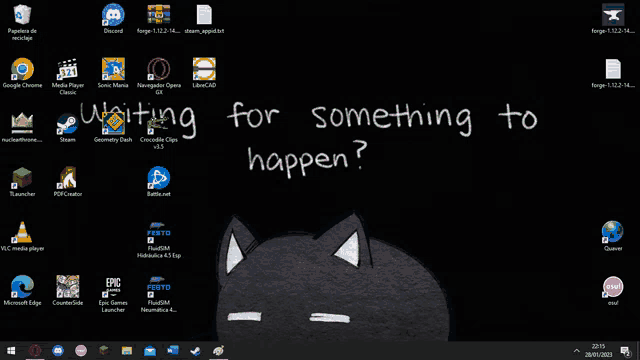The height and width of the screenshot is (360, 640).
Task: Select the forge anvil icon on desktop
Action: [613, 19]
